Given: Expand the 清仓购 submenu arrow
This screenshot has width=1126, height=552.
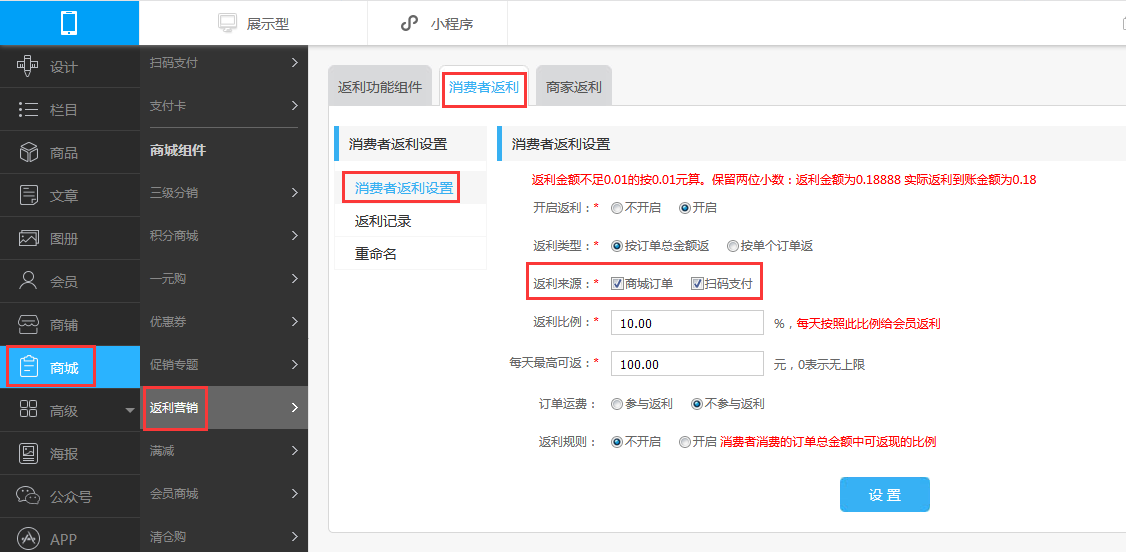Looking at the screenshot, I should pos(294,536).
